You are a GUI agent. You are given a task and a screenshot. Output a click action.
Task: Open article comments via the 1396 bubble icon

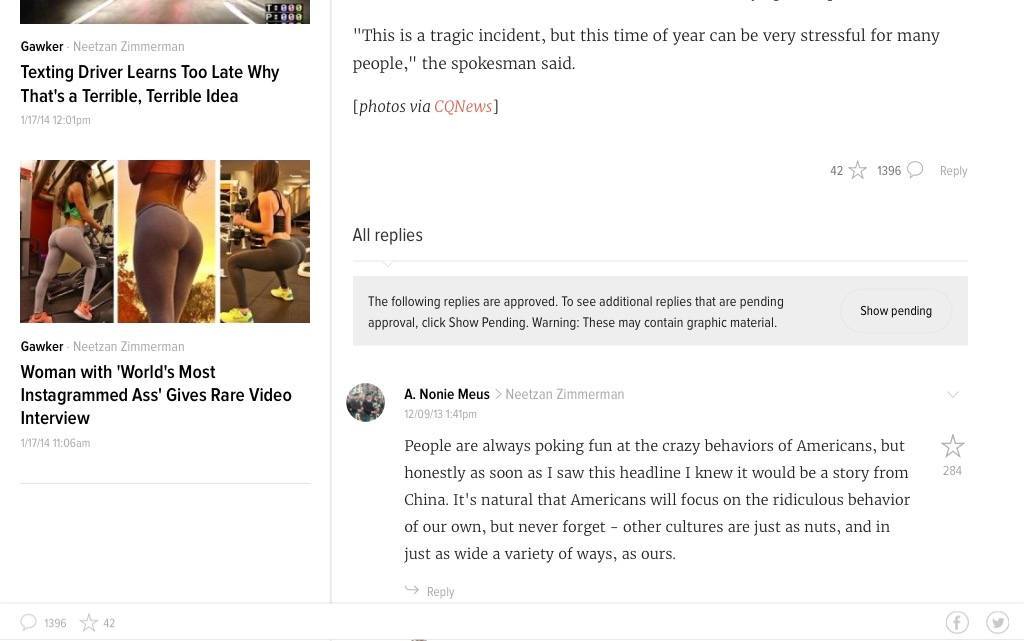[915, 170]
